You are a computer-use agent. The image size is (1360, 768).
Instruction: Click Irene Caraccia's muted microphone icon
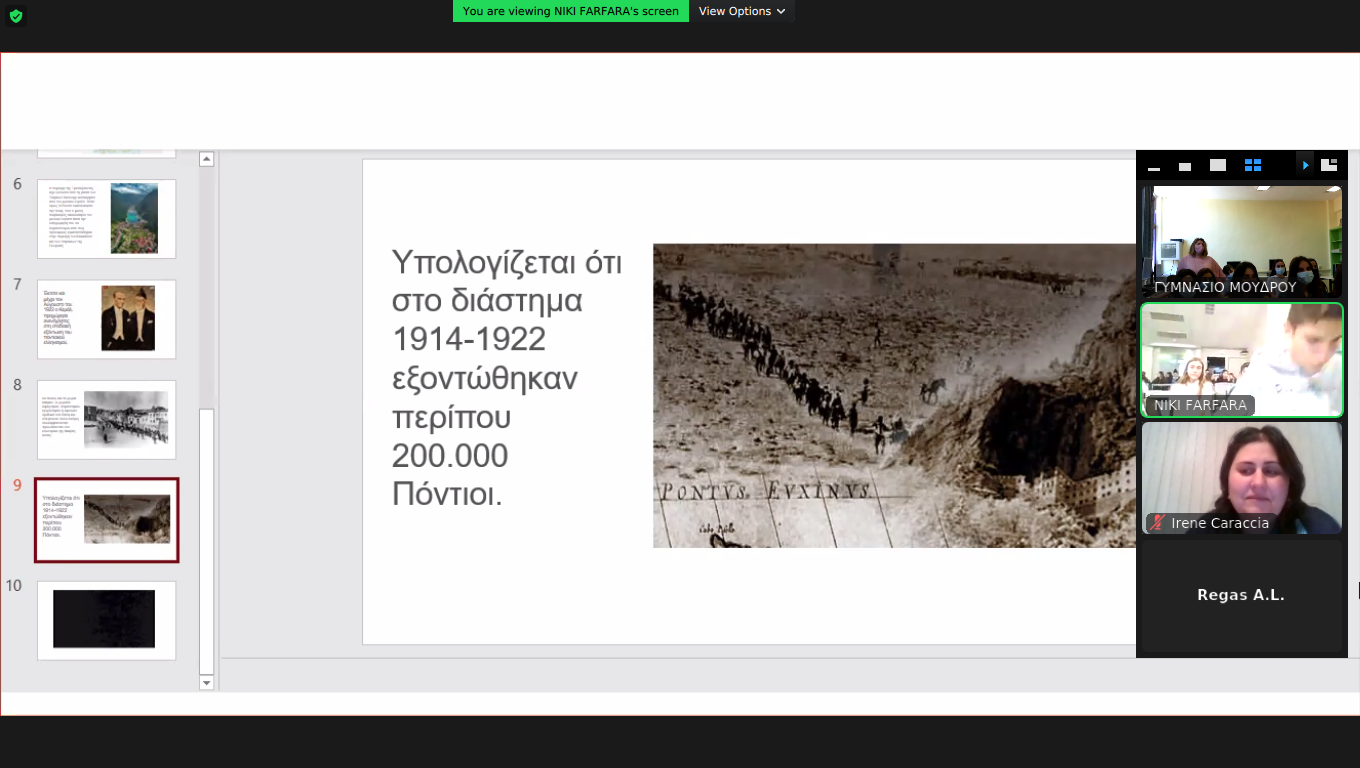point(1158,523)
